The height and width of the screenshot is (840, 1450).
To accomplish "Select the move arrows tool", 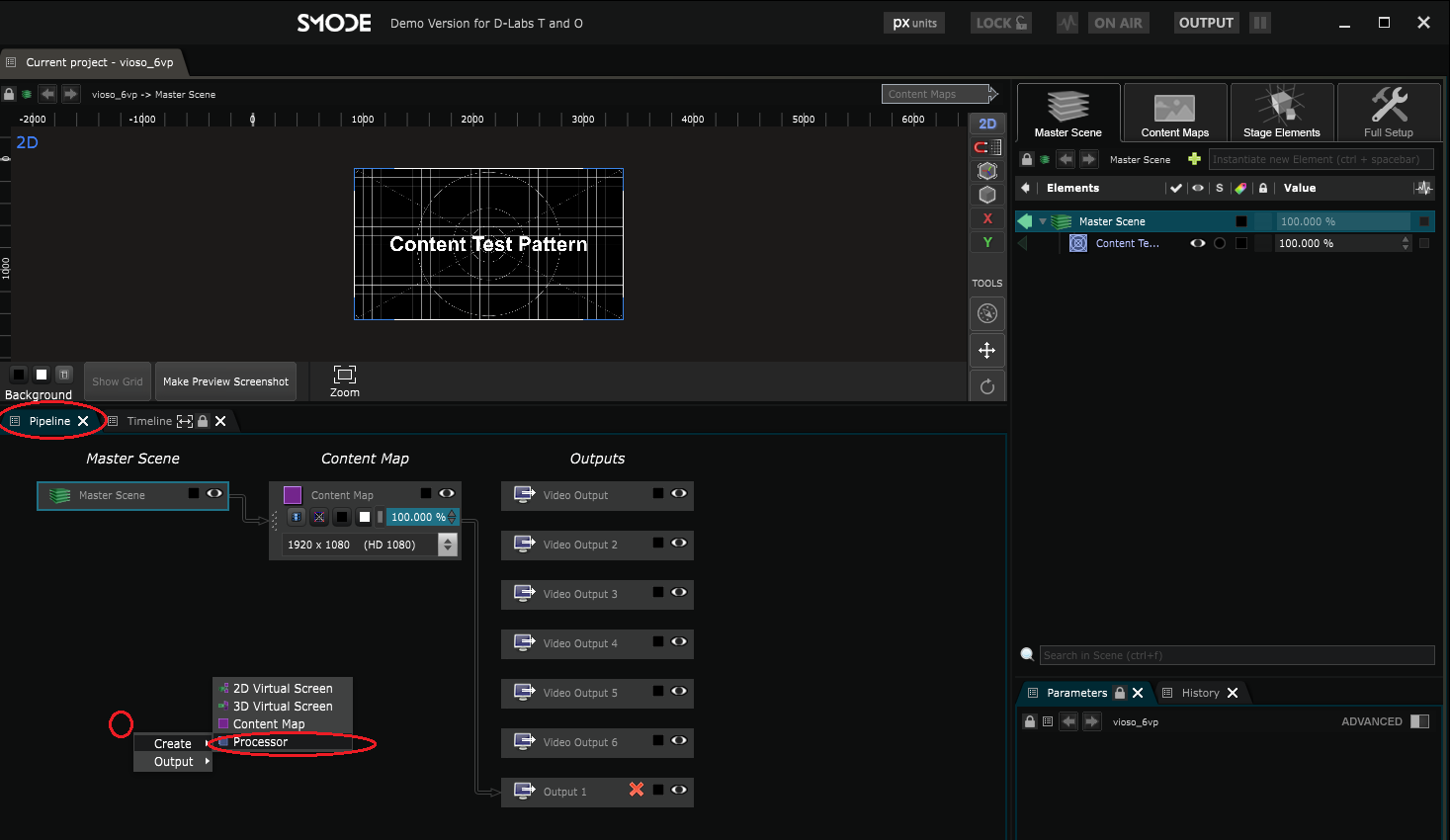I will pyautogui.click(x=987, y=350).
